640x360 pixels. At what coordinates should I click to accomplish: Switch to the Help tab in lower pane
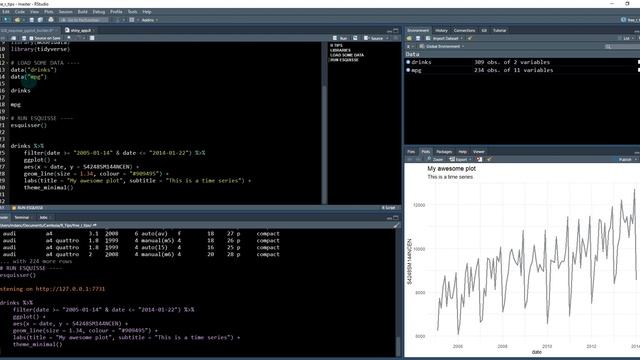[462, 152]
